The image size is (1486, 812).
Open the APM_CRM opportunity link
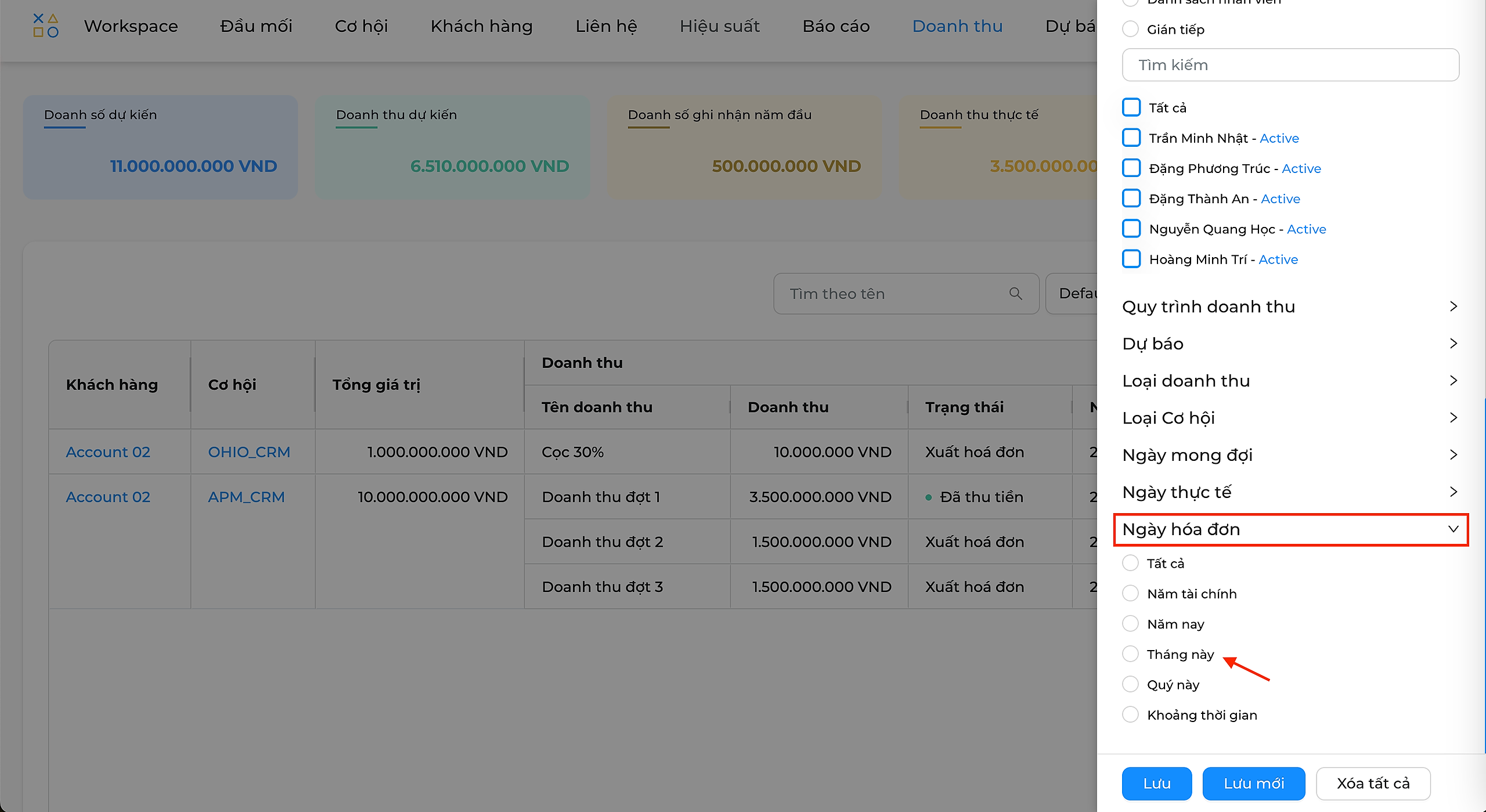pos(246,497)
